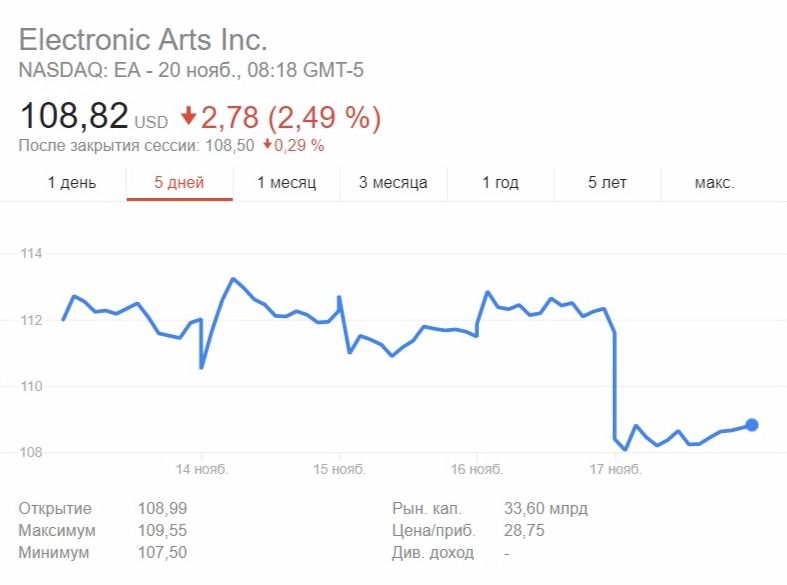
Task: Show the 5 лет chart range
Action: pos(607,183)
